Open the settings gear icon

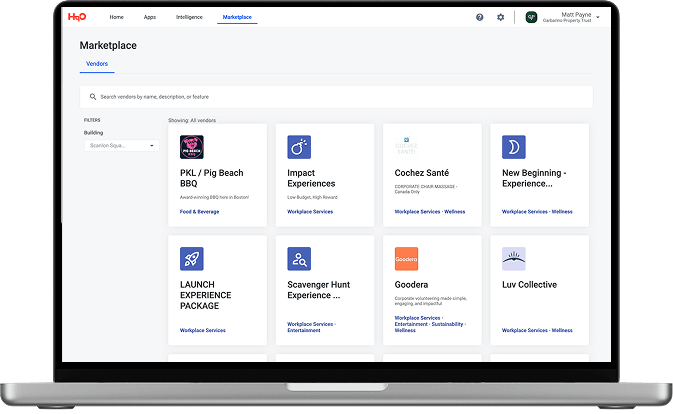(x=500, y=17)
